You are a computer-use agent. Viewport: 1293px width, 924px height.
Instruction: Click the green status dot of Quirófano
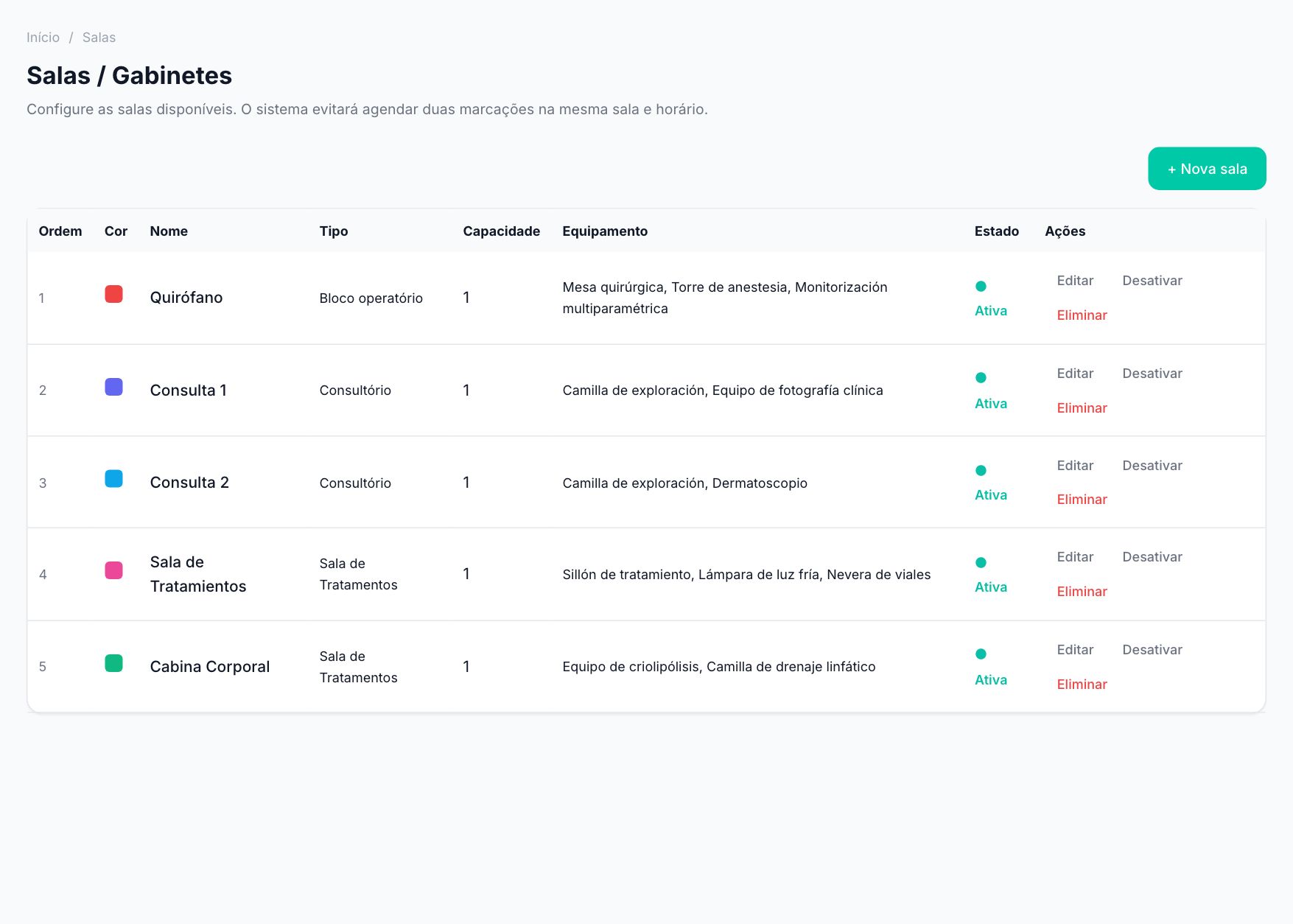click(x=981, y=286)
